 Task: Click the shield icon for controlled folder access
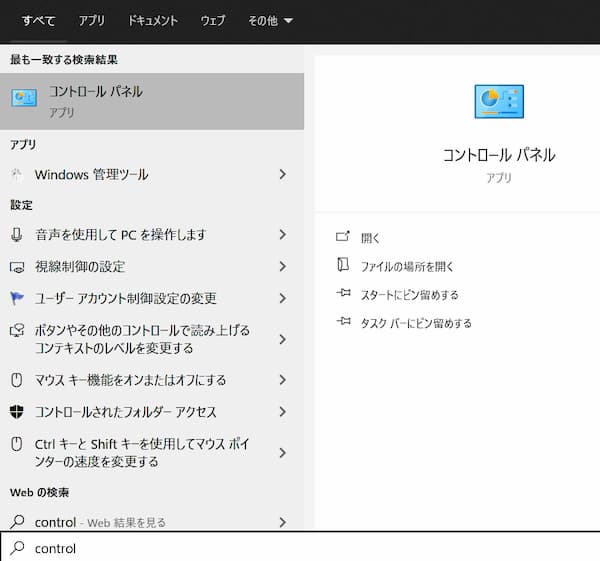pyautogui.click(x=16, y=412)
